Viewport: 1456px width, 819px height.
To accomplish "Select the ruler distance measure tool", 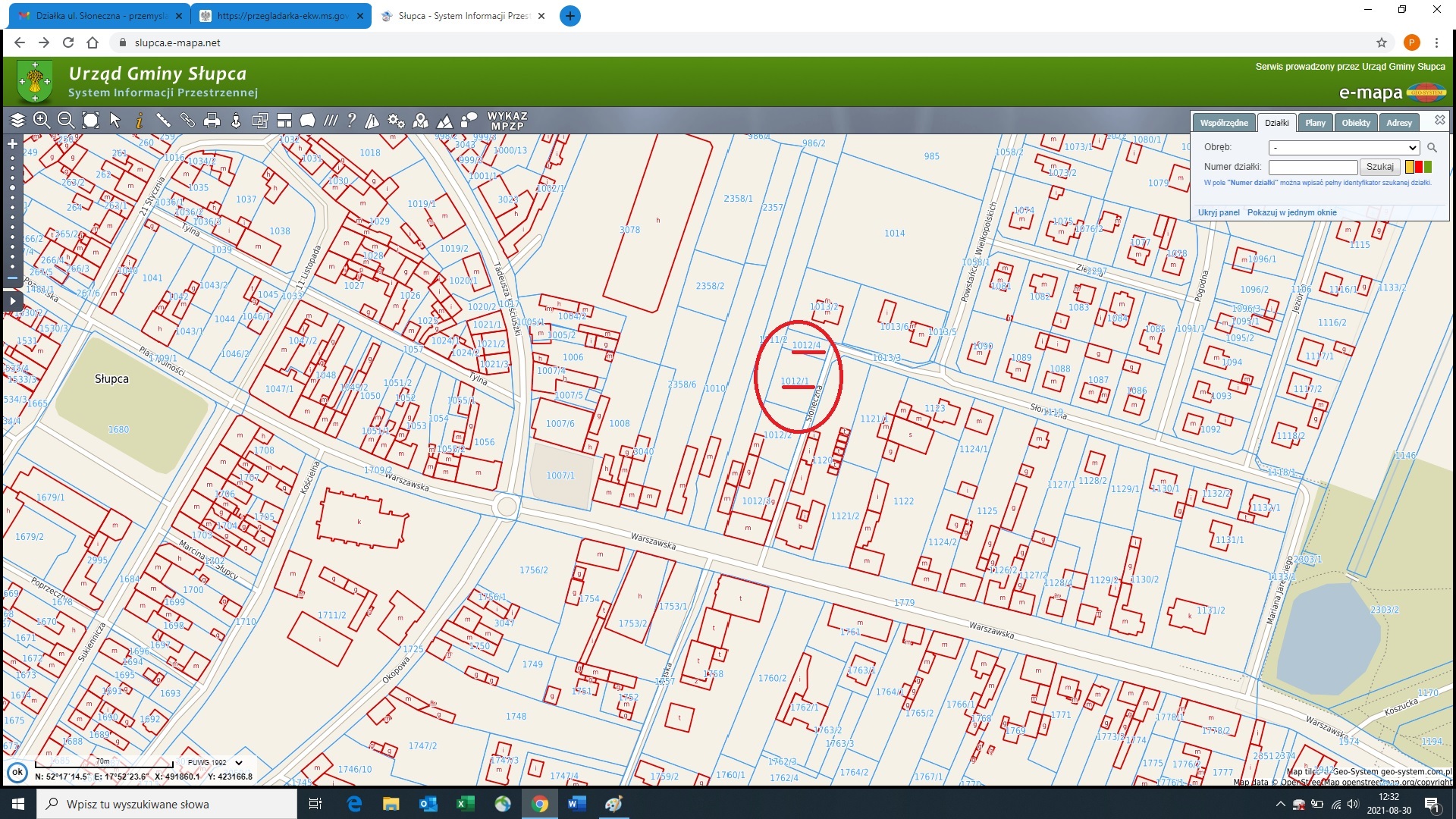I will point(163,120).
